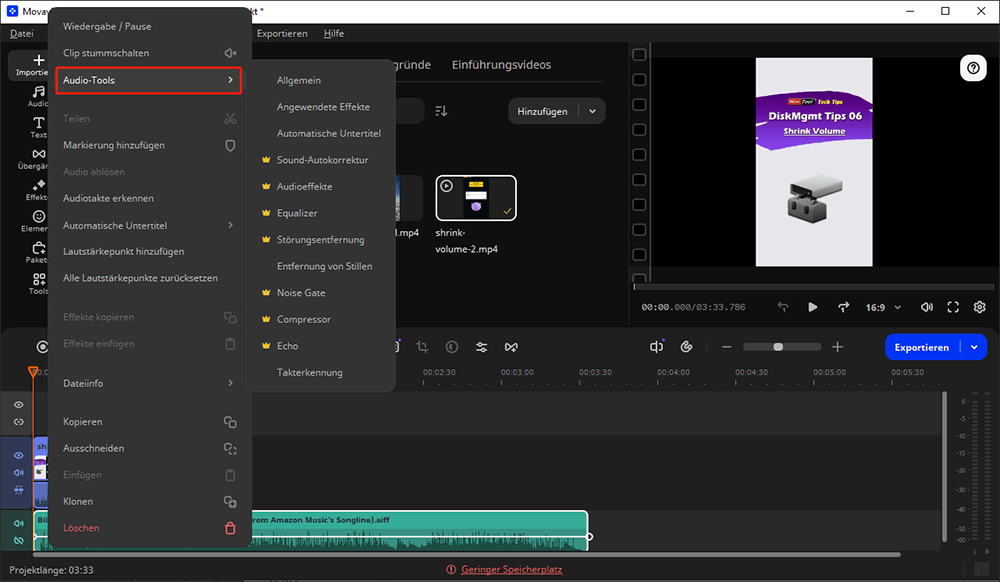Open preview settings gear icon
Screen dimensions: 1000x582
point(980,307)
